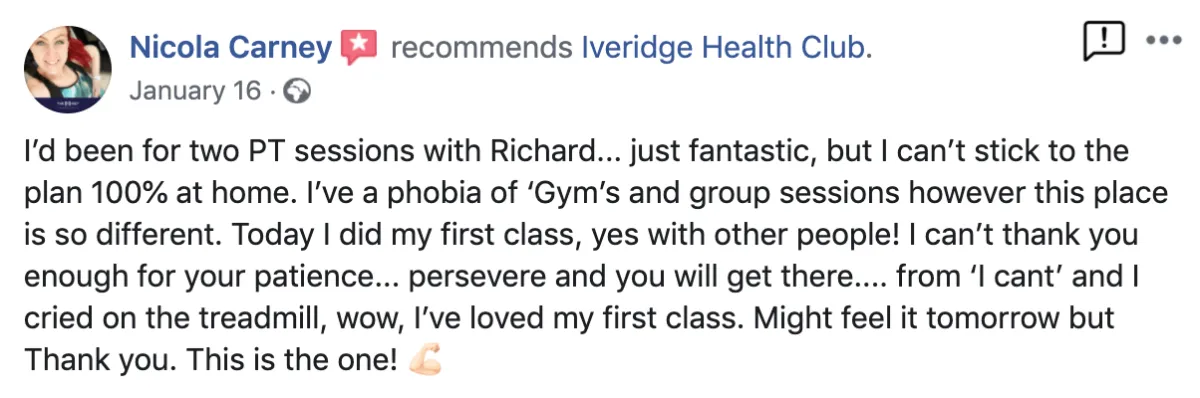Open the Iveridge Health Club page link
Screen dimensions: 1200x398
pos(726,47)
